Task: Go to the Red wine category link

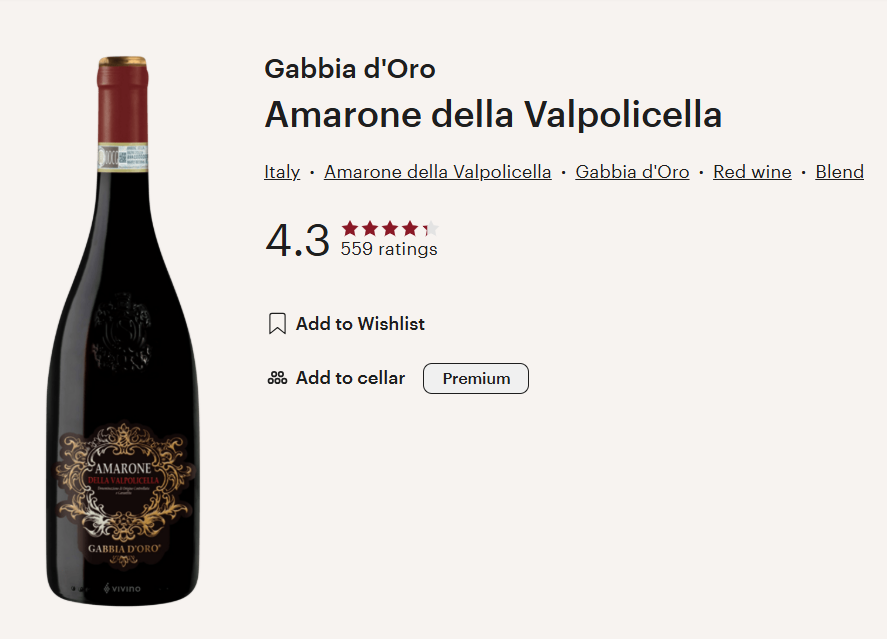Action: click(x=752, y=172)
